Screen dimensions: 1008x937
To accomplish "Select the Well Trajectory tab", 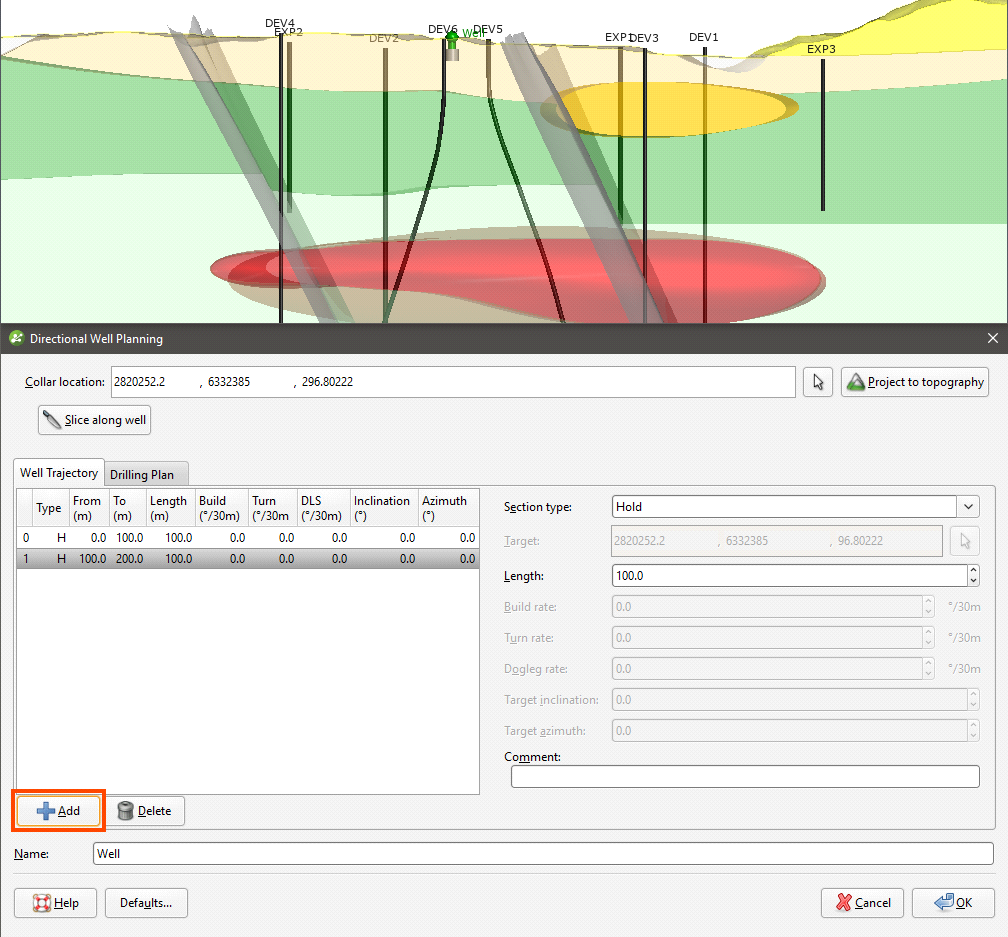I will pos(59,473).
